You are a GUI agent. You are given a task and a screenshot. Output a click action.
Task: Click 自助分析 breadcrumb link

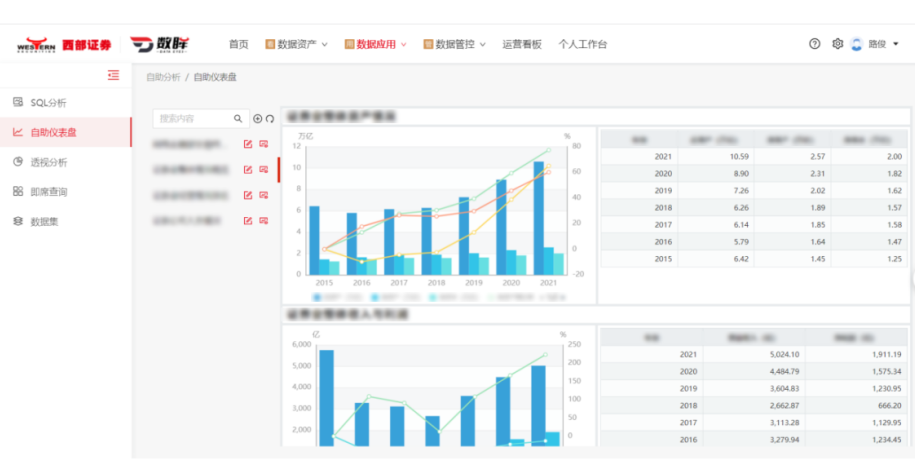[x=163, y=76]
